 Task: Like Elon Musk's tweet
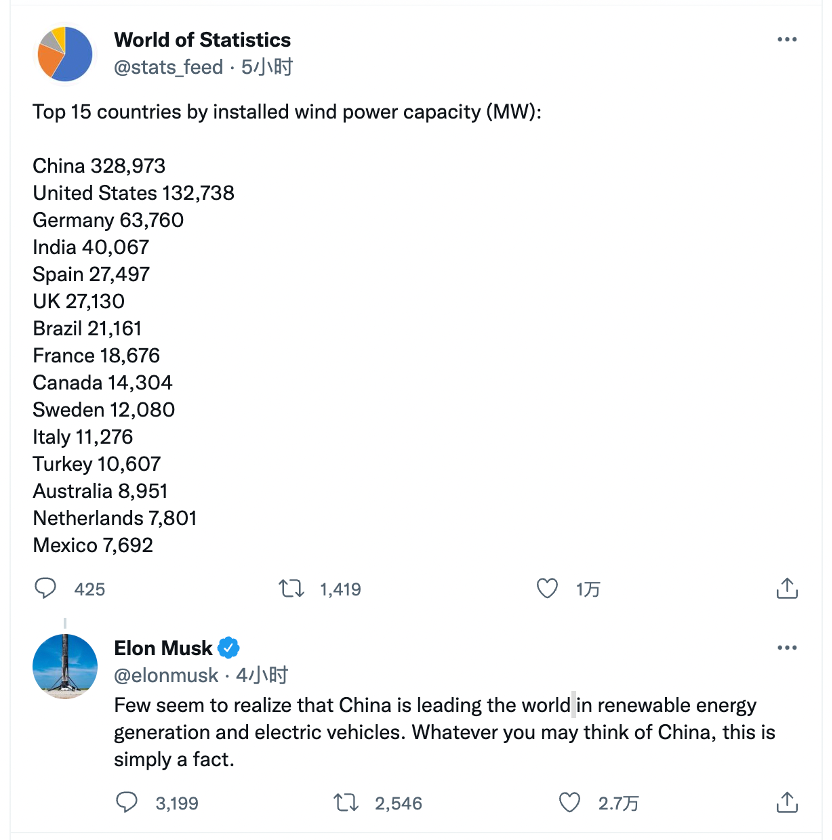click(570, 802)
